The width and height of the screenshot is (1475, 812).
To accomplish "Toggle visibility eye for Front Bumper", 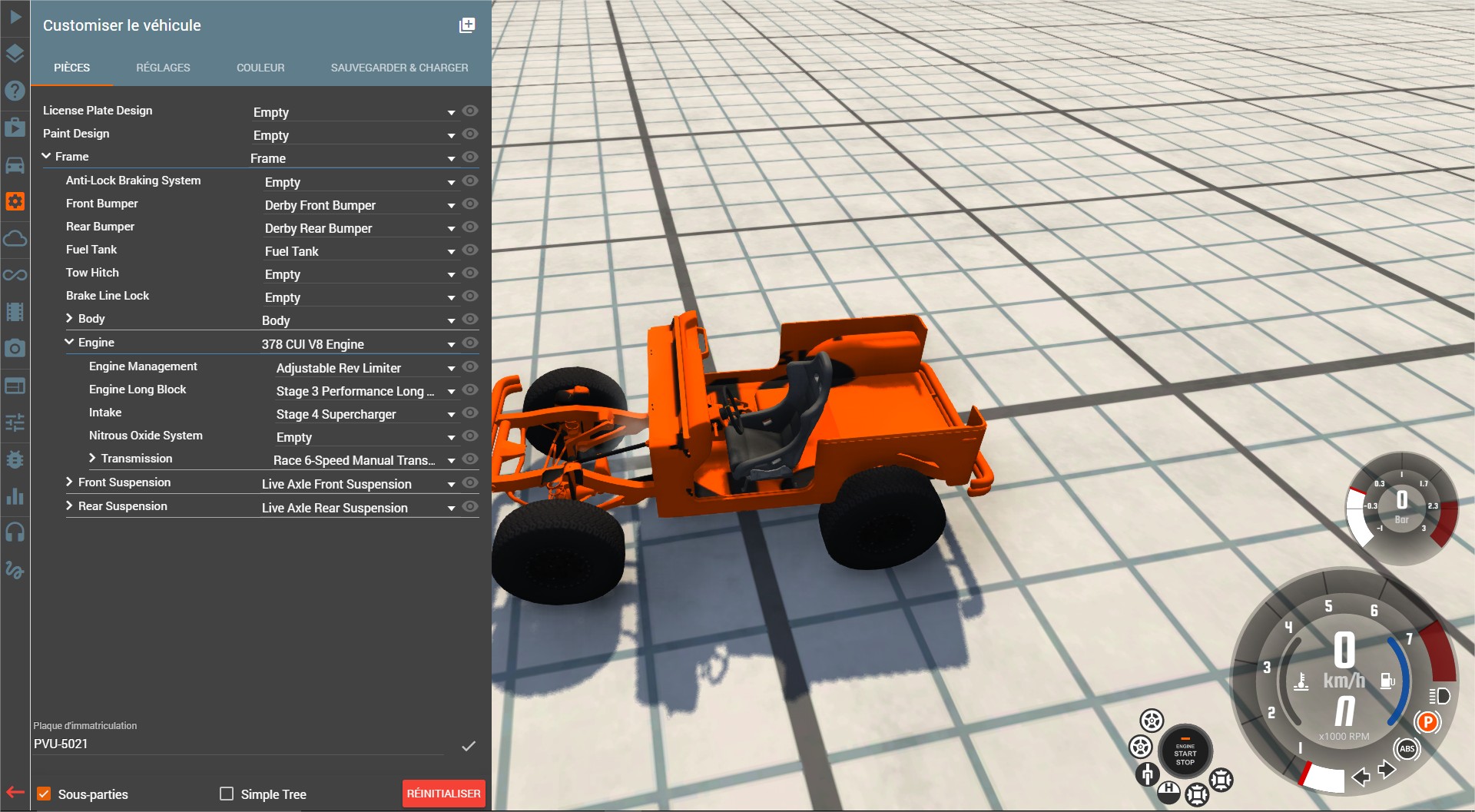I will pyautogui.click(x=471, y=204).
